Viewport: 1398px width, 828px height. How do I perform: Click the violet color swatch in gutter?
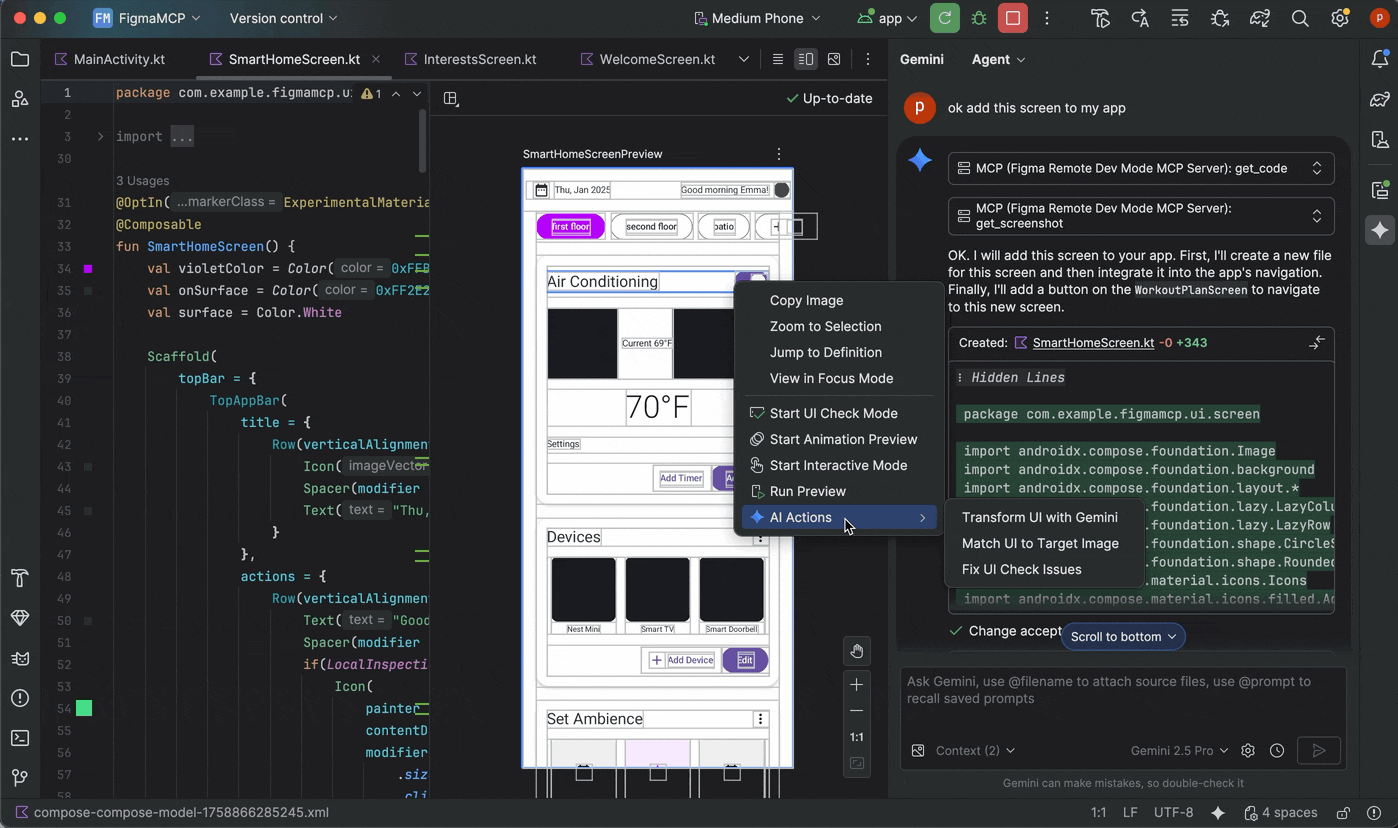(88, 269)
